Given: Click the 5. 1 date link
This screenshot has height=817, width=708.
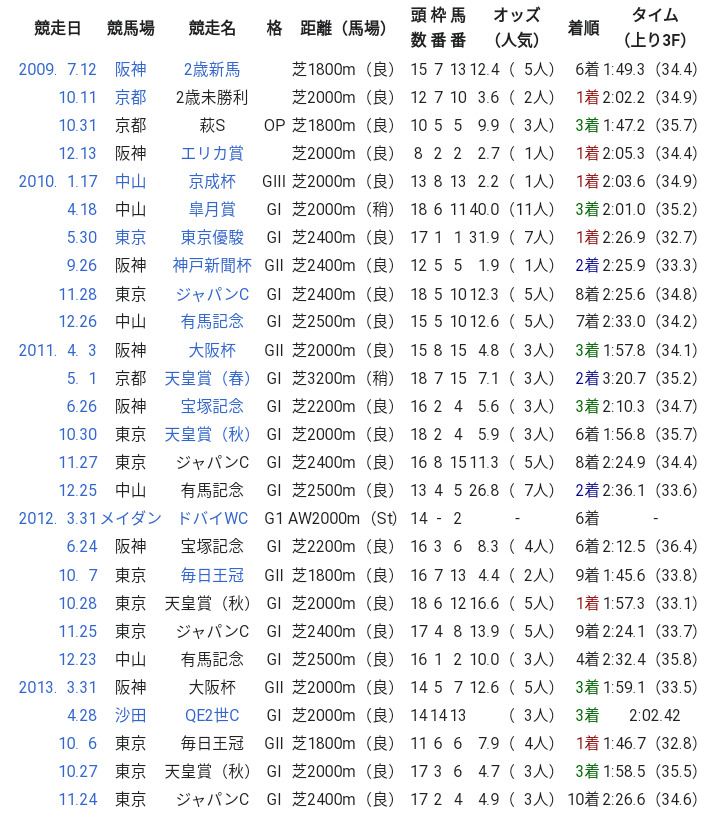Looking at the screenshot, I should [x=82, y=378].
